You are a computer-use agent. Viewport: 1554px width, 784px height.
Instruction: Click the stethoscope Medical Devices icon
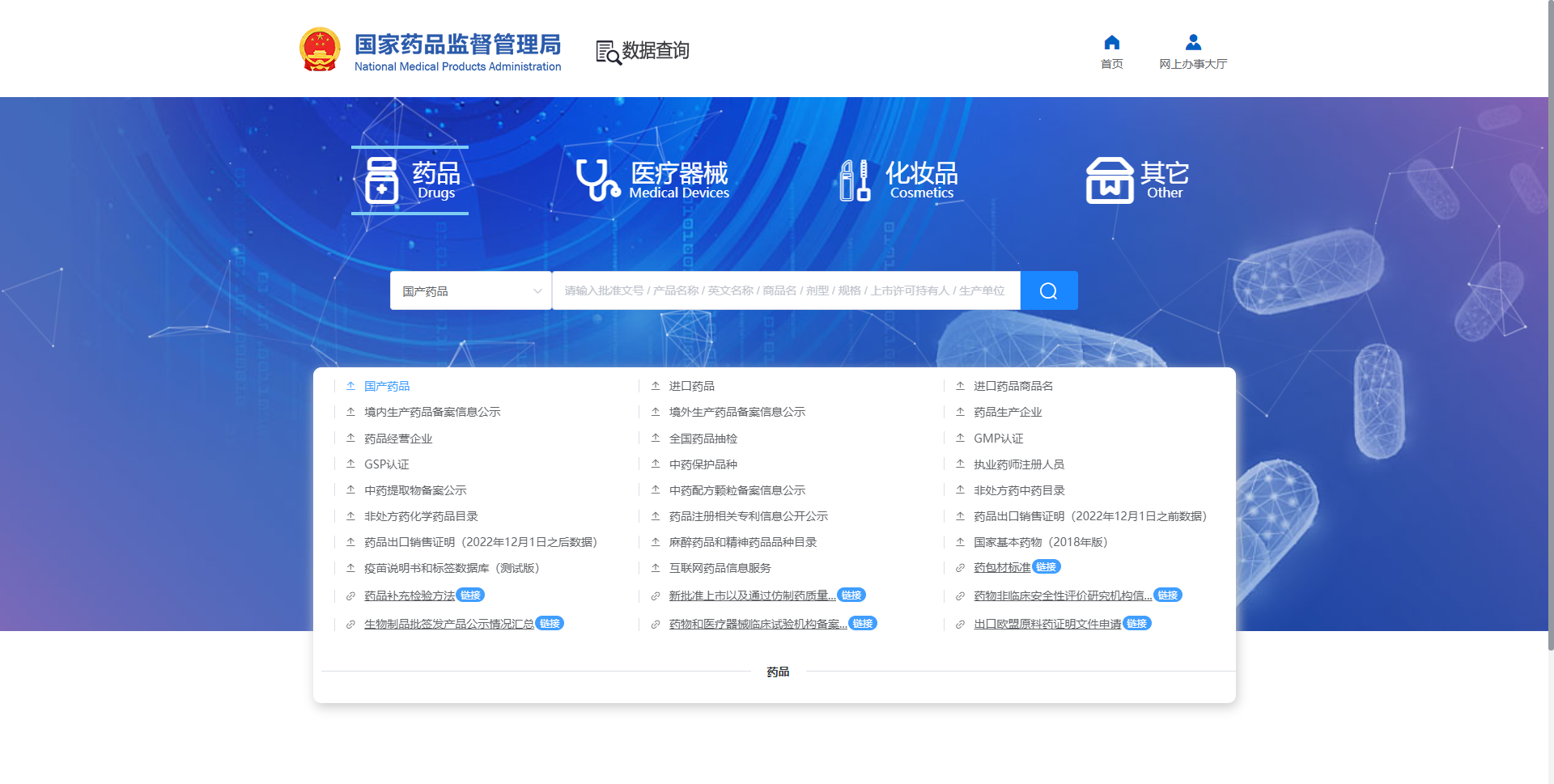597,180
